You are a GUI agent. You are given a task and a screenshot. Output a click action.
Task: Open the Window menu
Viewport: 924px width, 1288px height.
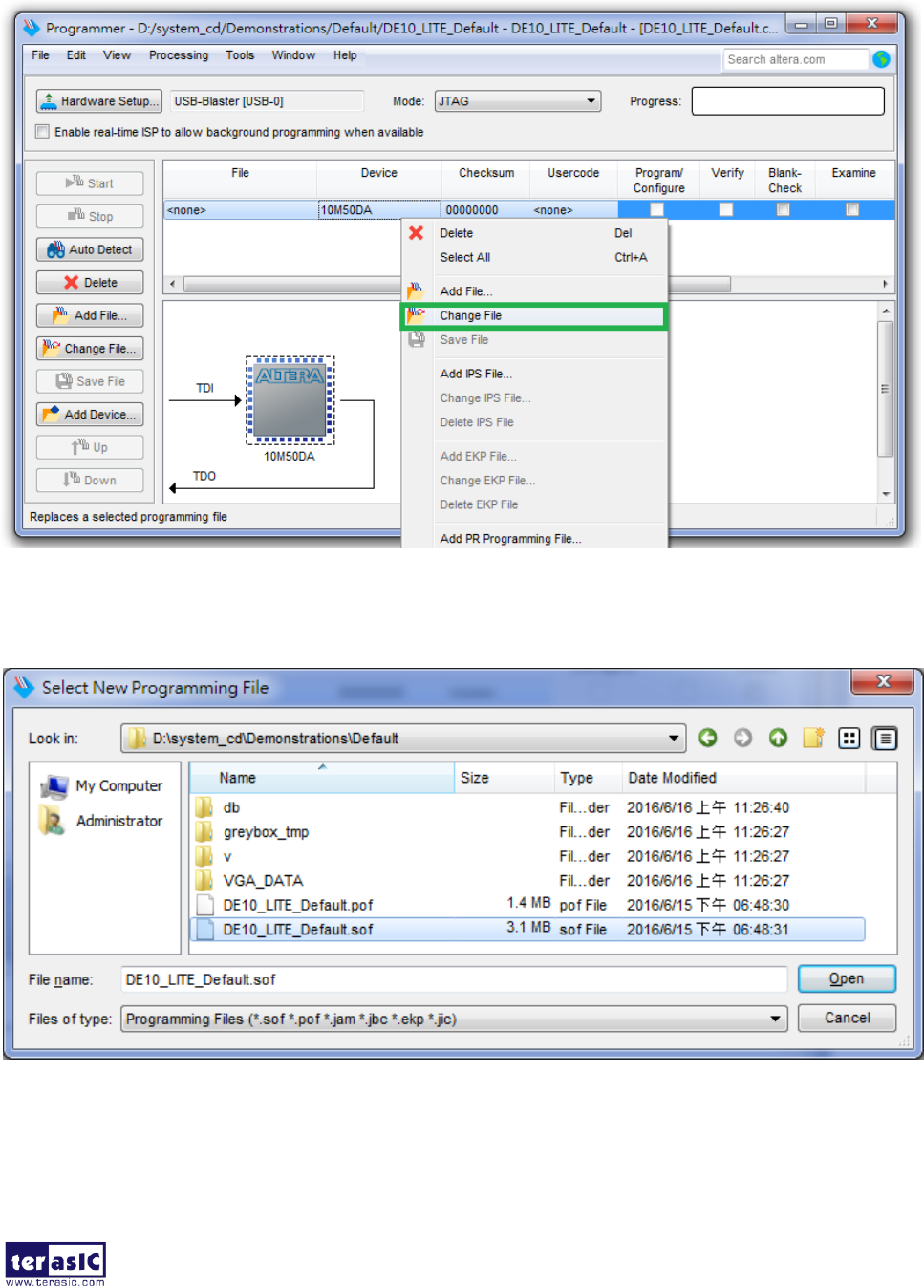[293, 55]
